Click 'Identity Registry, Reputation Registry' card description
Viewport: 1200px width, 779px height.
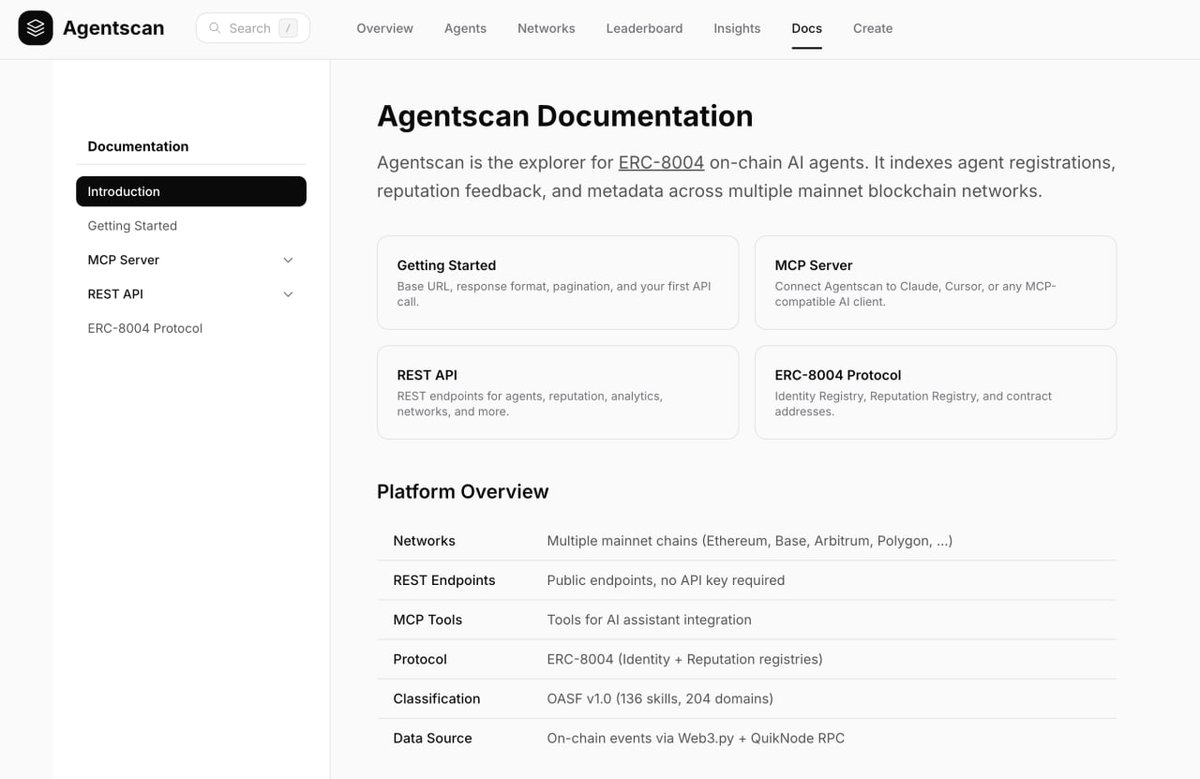(x=913, y=404)
